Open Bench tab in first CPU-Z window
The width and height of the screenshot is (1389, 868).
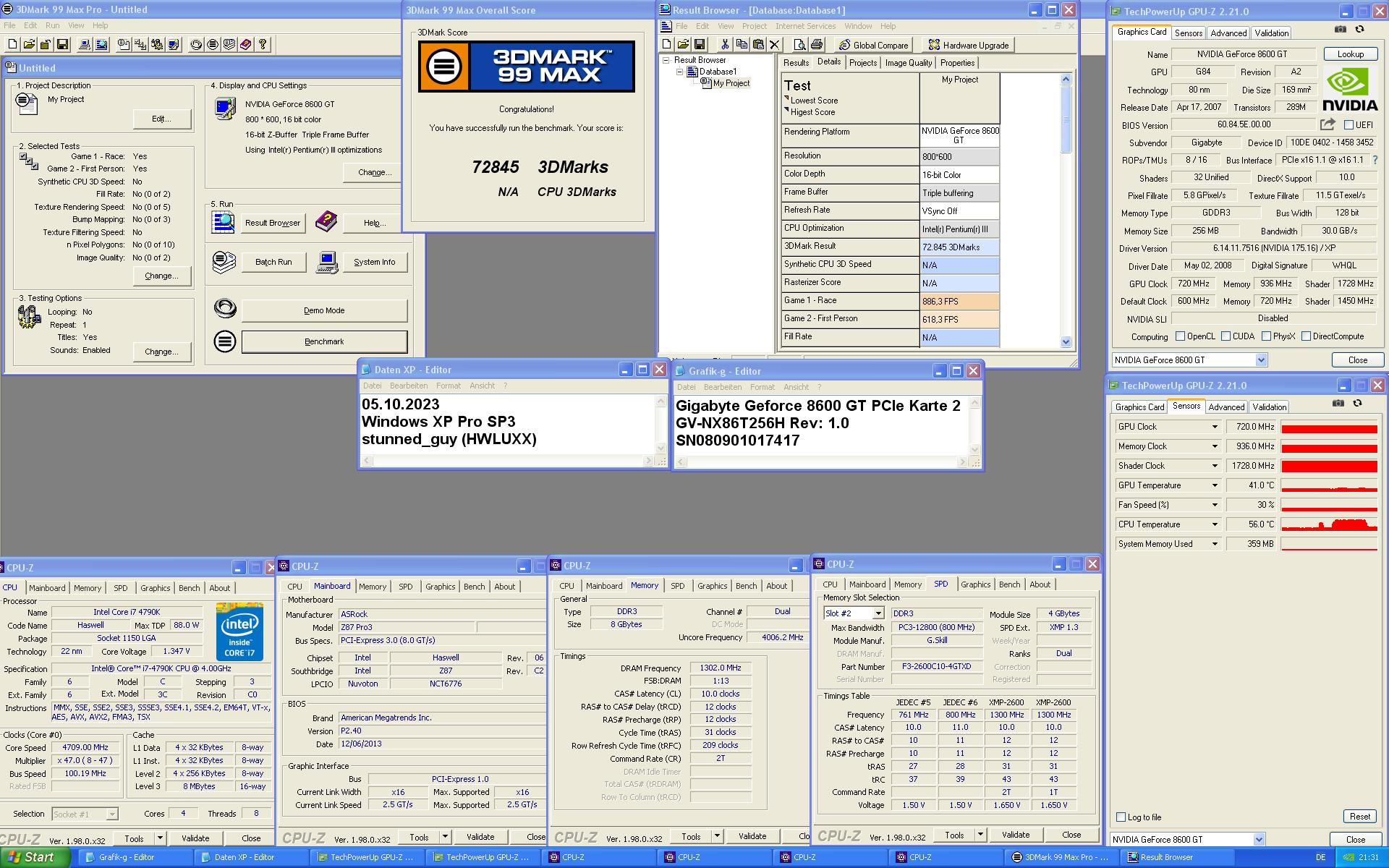190,588
